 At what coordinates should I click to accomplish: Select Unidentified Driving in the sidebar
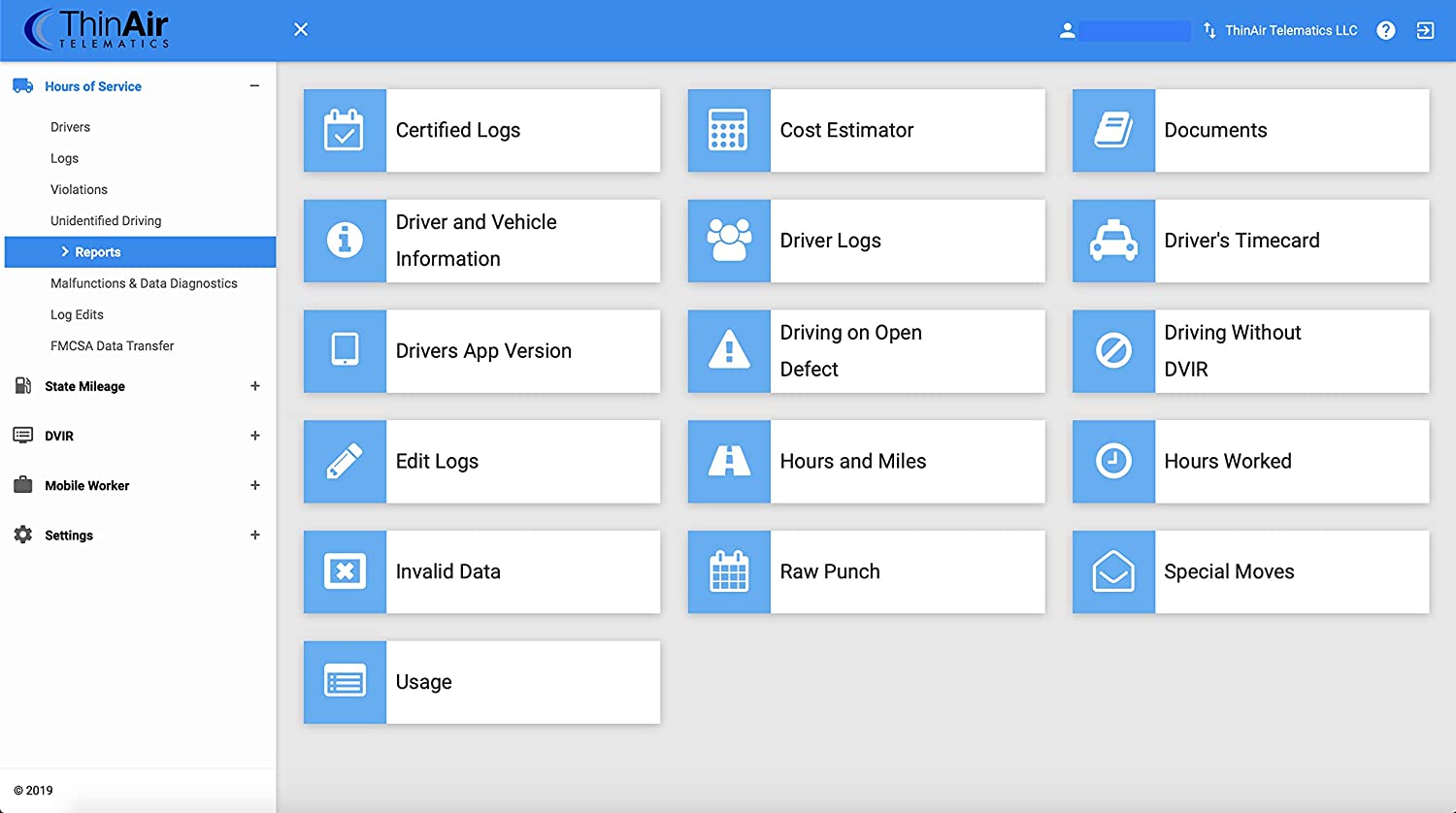click(x=106, y=220)
